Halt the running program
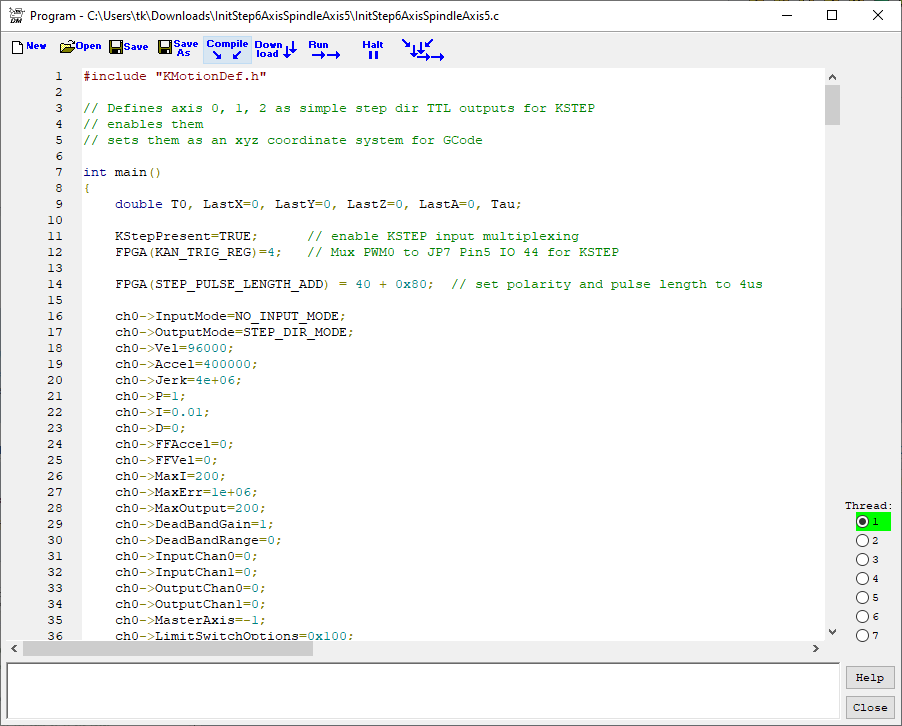 point(373,49)
